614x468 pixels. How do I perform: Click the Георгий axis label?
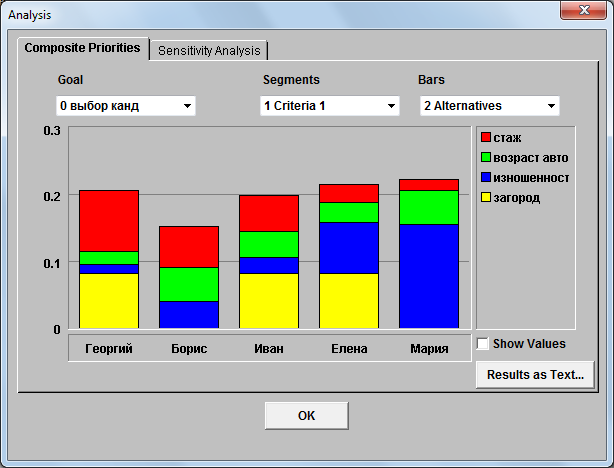pyautogui.click(x=109, y=349)
